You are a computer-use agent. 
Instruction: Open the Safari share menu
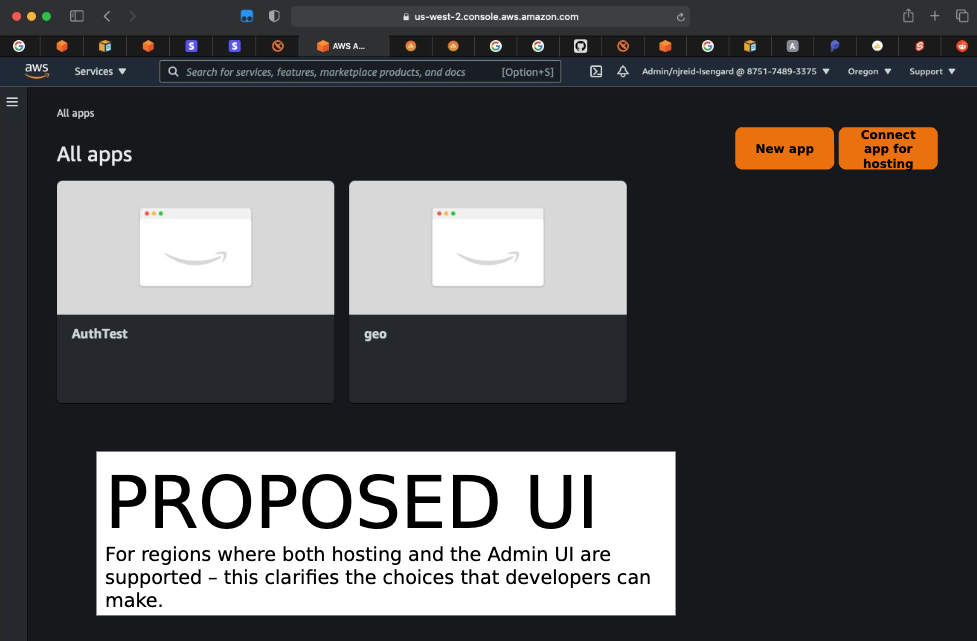click(908, 16)
